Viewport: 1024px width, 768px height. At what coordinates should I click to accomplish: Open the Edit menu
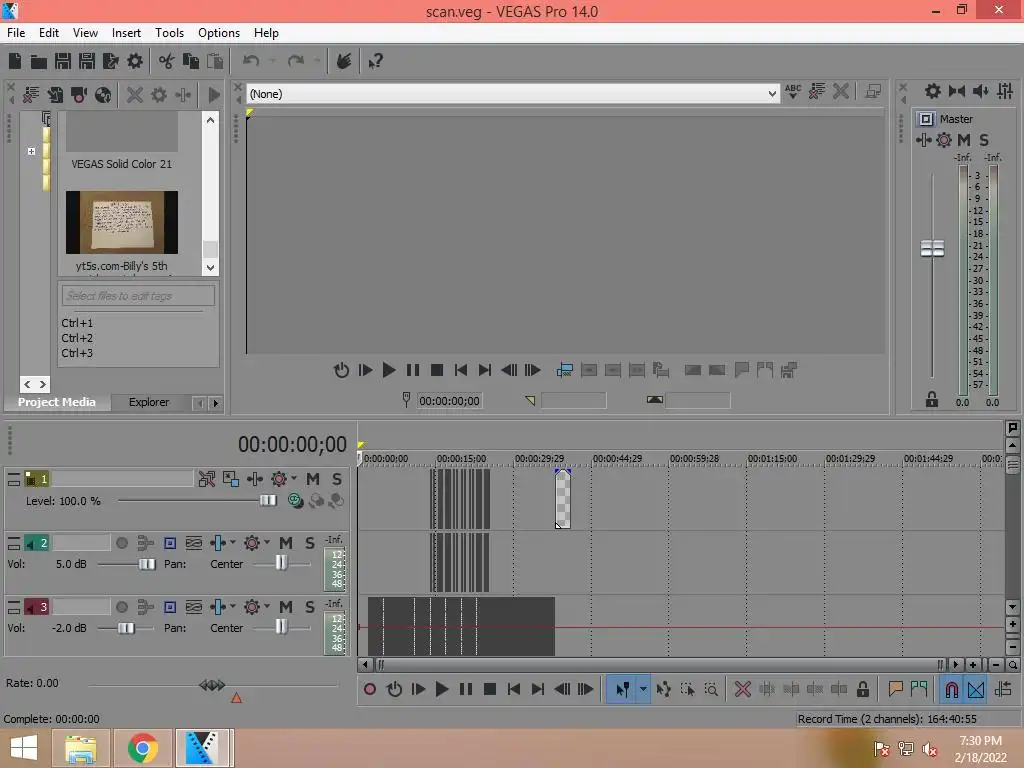coord(48,33)
